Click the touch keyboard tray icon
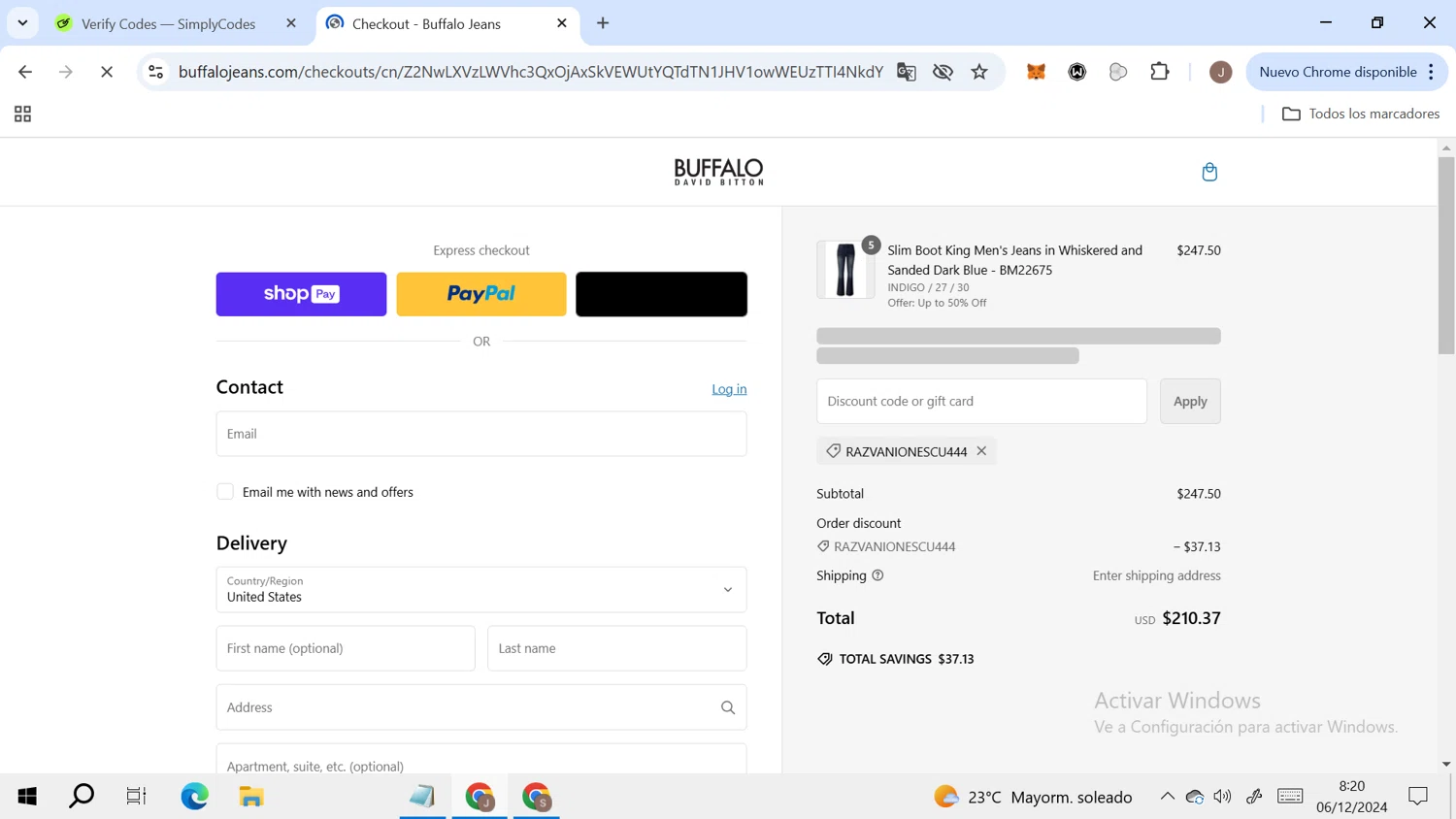1456x819 pixels. pos(1290,797)
